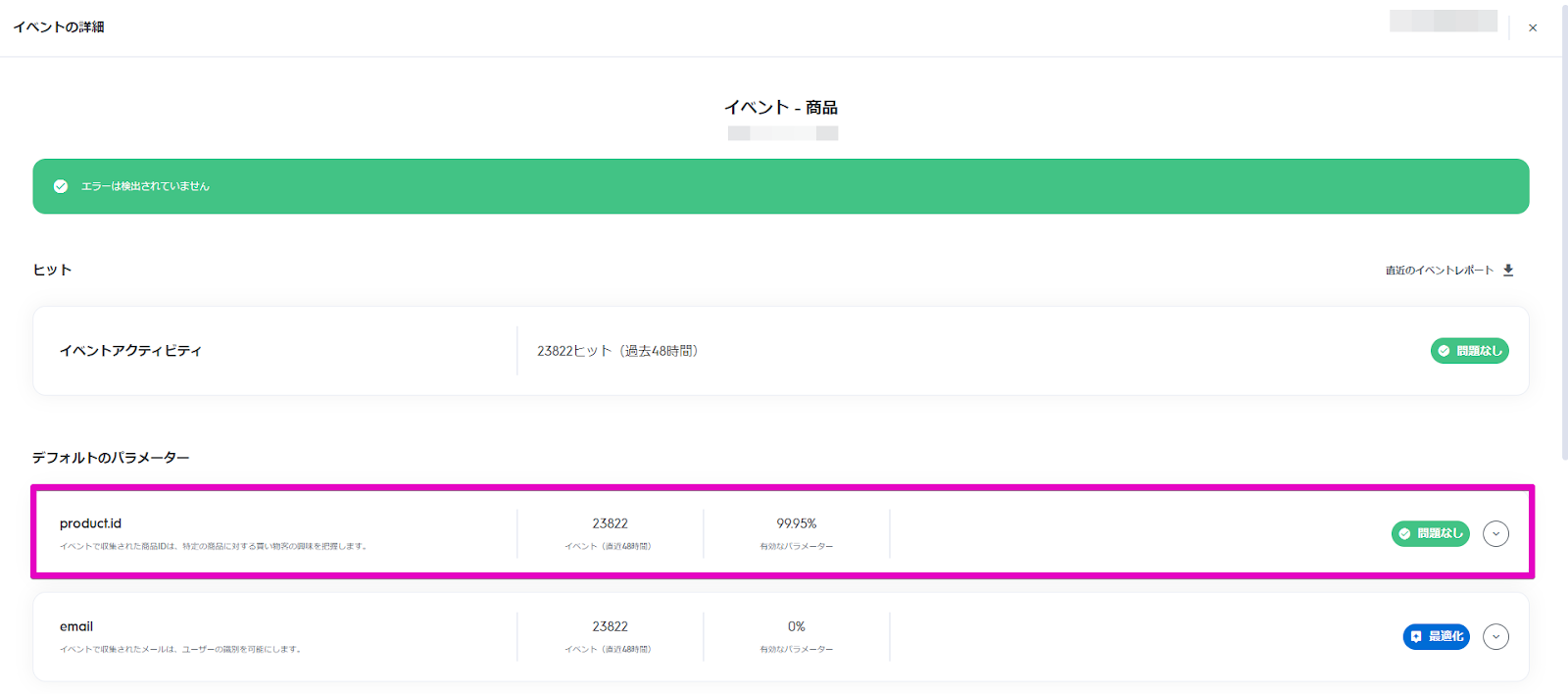Click the エラーは検出されていません banner message

[x=145, y=186]
